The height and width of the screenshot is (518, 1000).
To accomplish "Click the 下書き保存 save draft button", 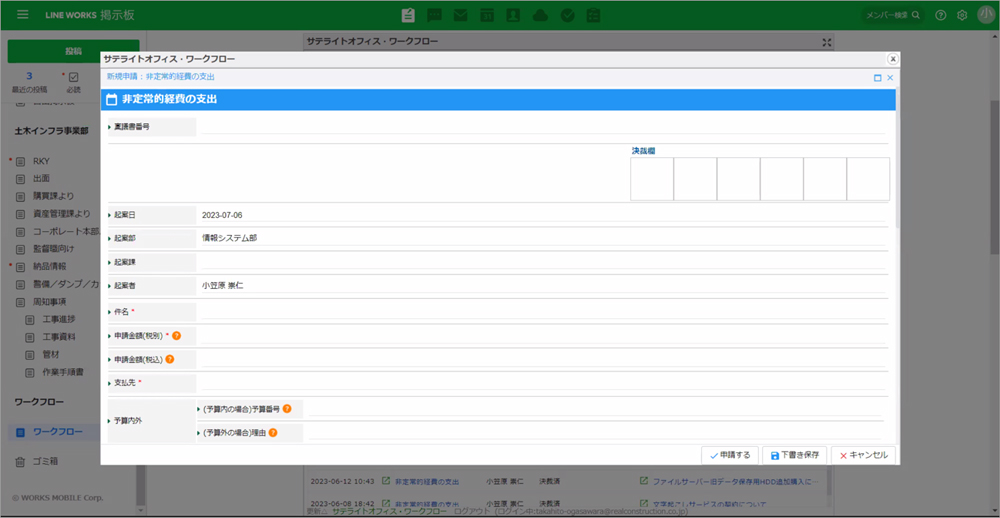I will [794, 455].
